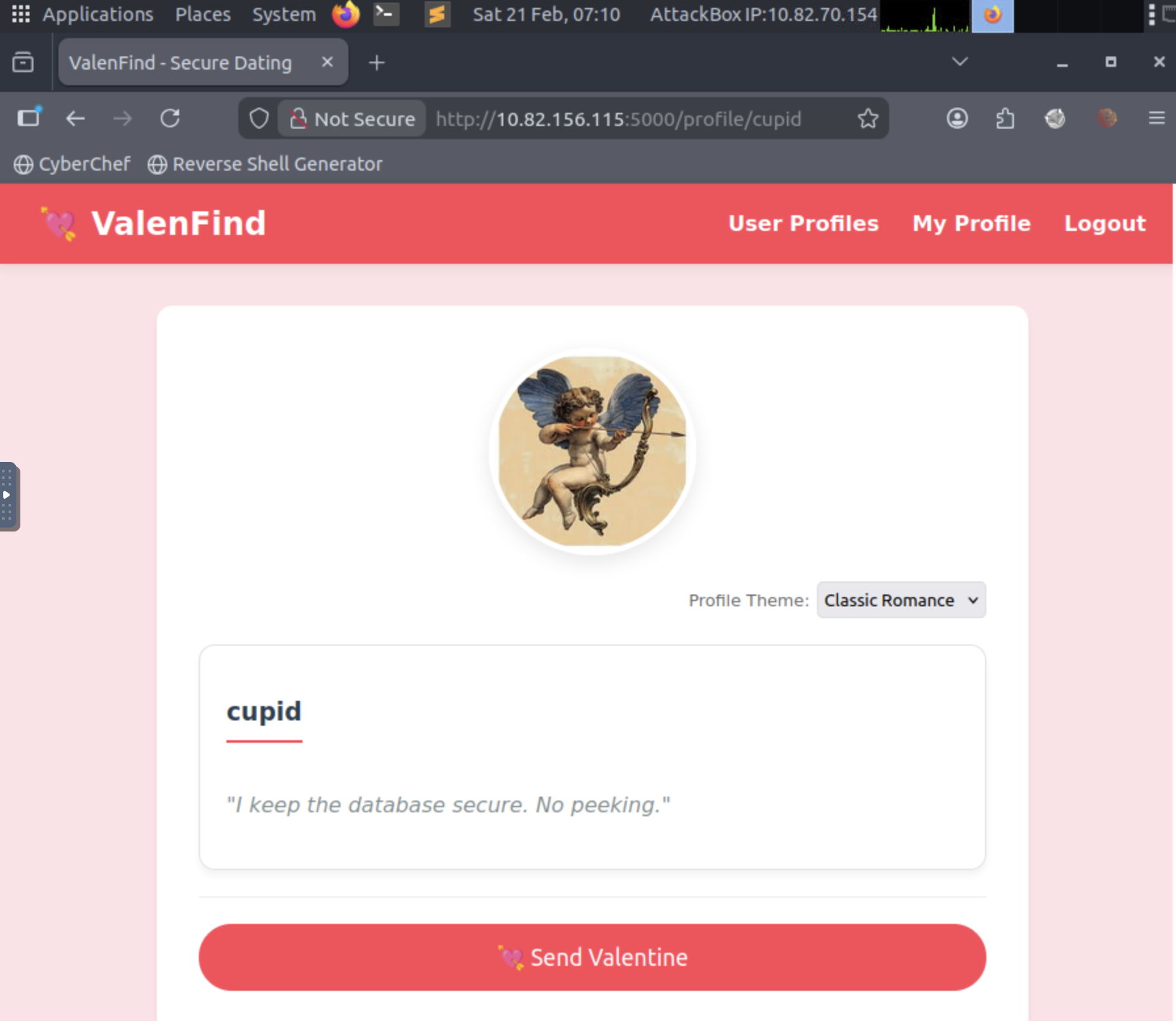Screen dimensions: 1176x1021
Task: Open Sublime Text from the top panel
Action: pyautogui.click(x=437, y=14)
